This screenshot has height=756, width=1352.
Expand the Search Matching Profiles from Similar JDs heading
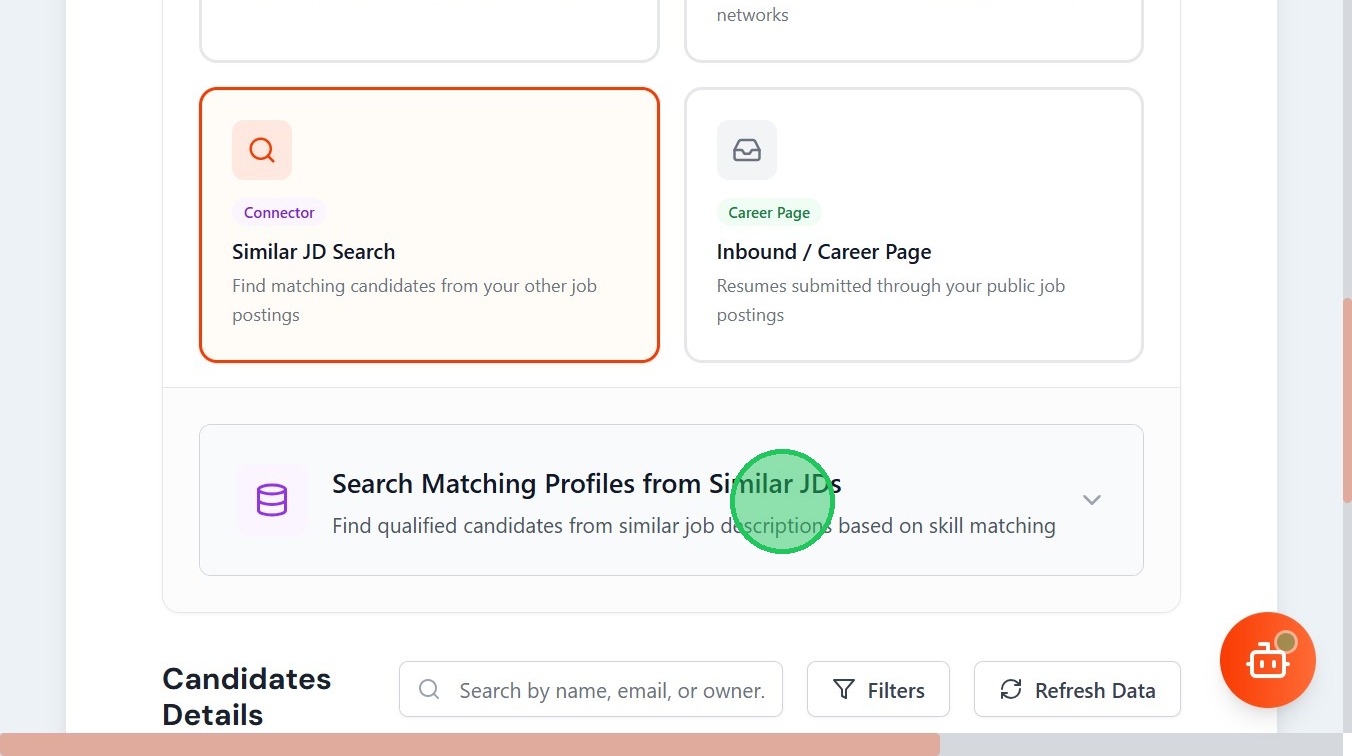click(x=586, y=485)
